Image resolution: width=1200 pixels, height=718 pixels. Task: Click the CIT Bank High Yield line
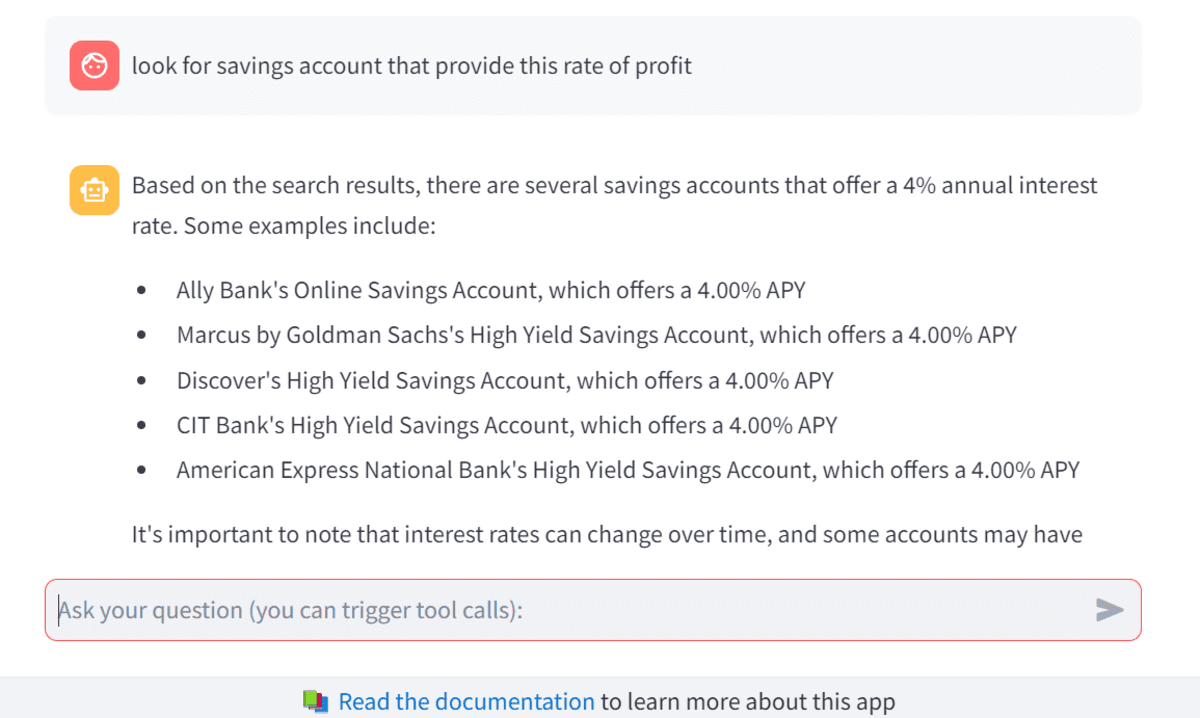[x=507, y=425]
